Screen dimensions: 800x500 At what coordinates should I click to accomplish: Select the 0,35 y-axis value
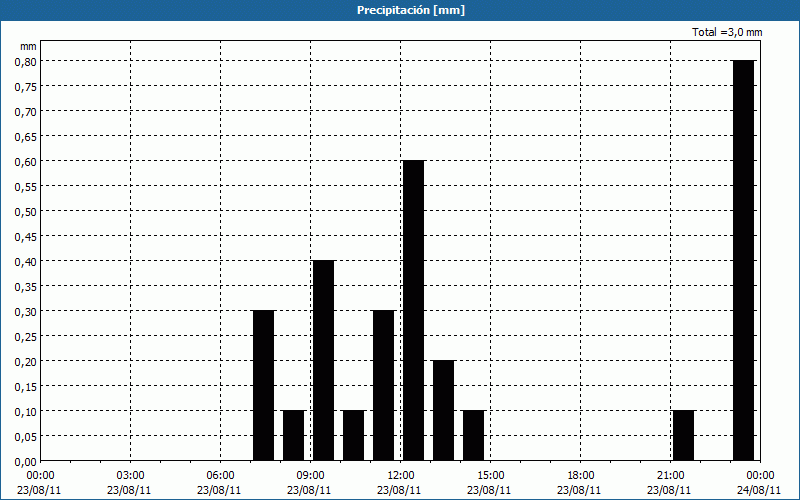(x=26, y=287)
